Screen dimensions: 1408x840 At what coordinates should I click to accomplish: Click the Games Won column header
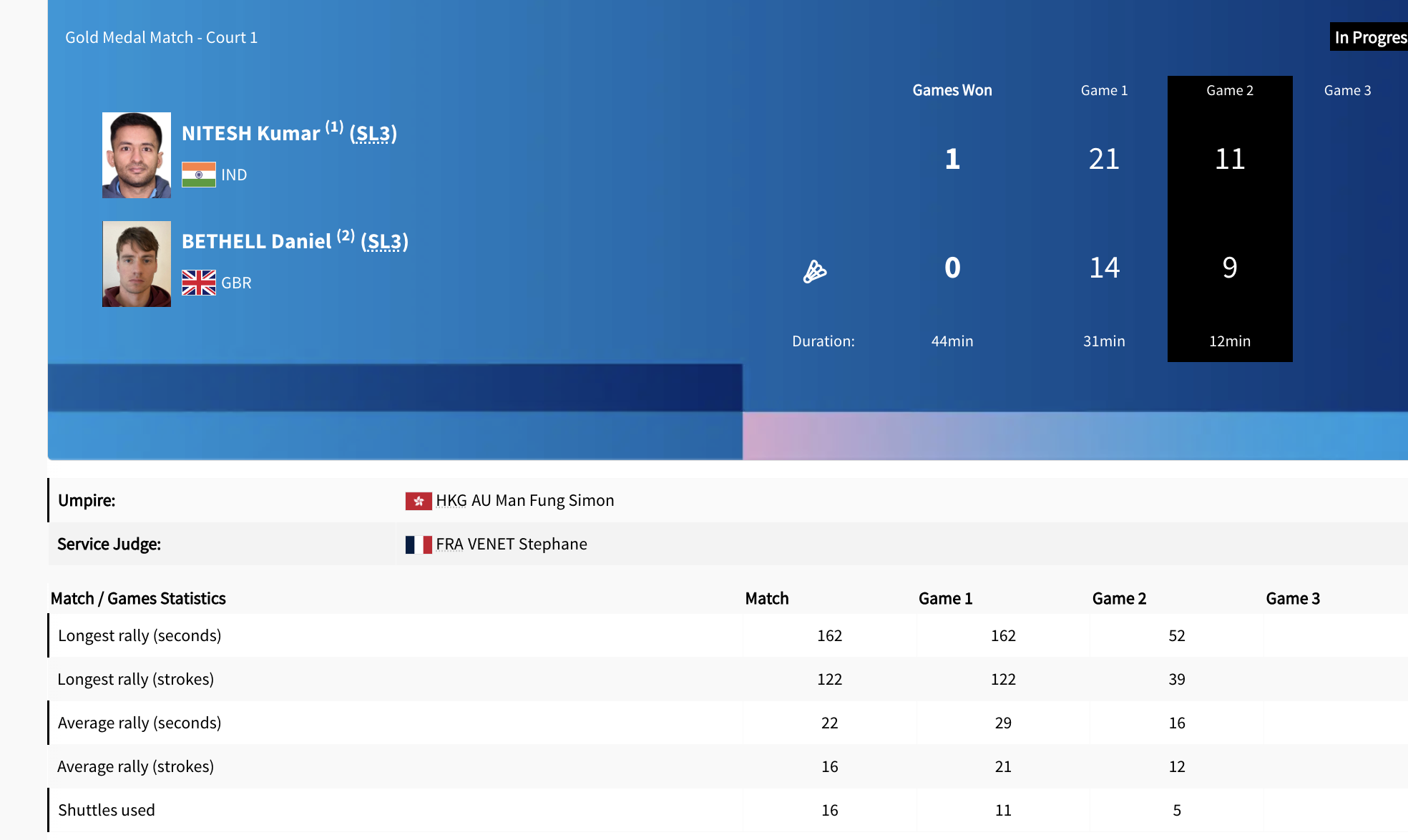(952, 91)
